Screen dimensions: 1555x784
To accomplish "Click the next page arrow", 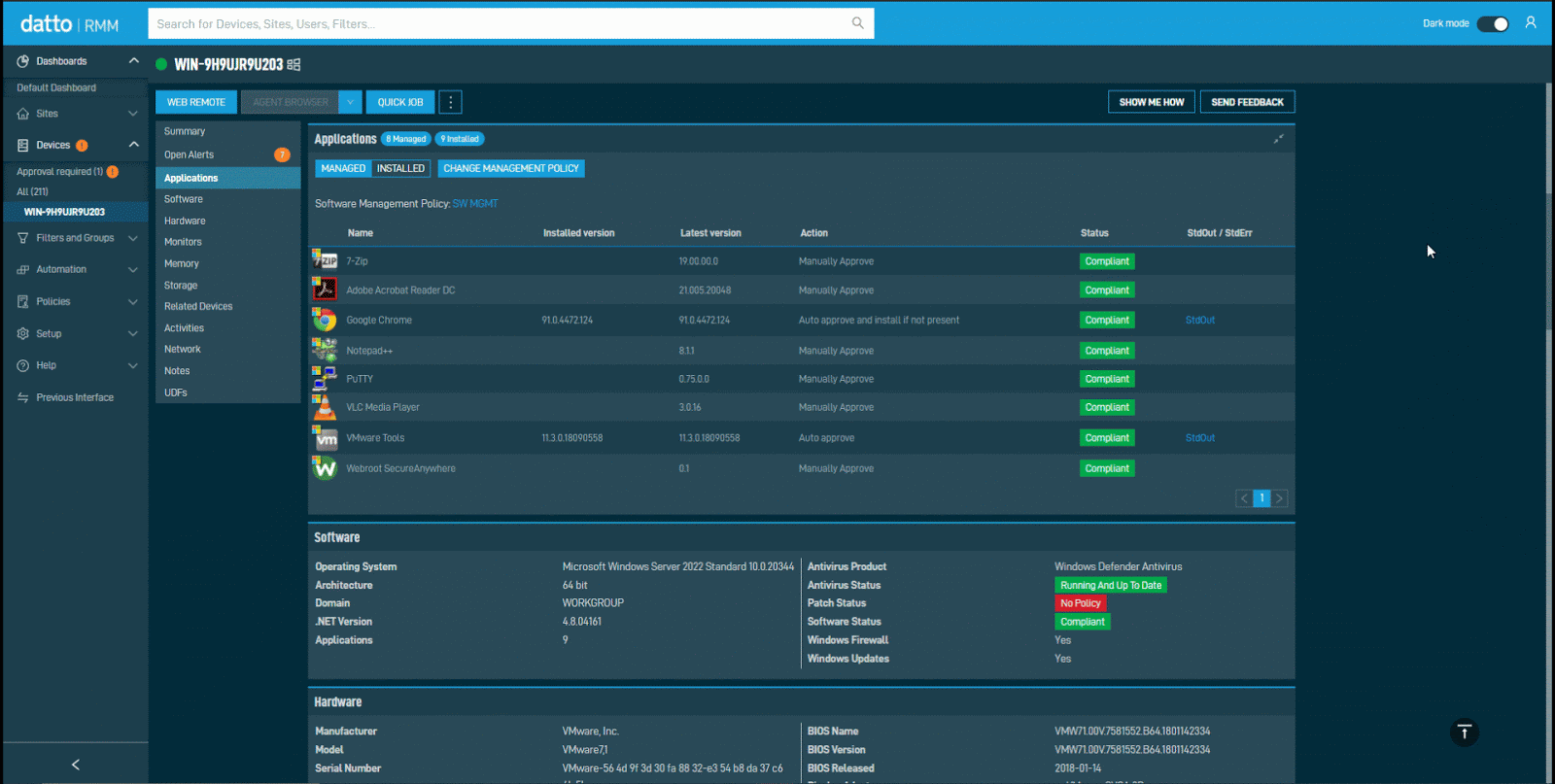I will click(1280, 498).
